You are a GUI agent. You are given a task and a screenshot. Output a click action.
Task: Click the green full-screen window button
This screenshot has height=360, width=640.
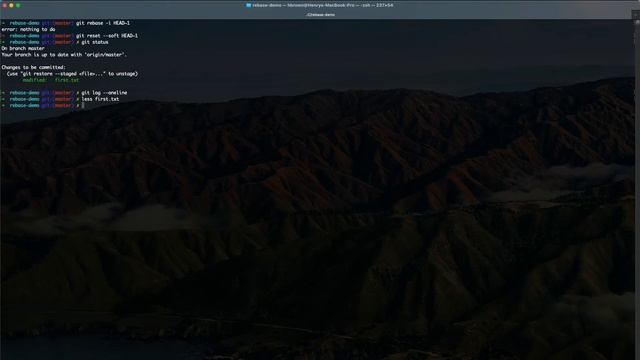18,5
